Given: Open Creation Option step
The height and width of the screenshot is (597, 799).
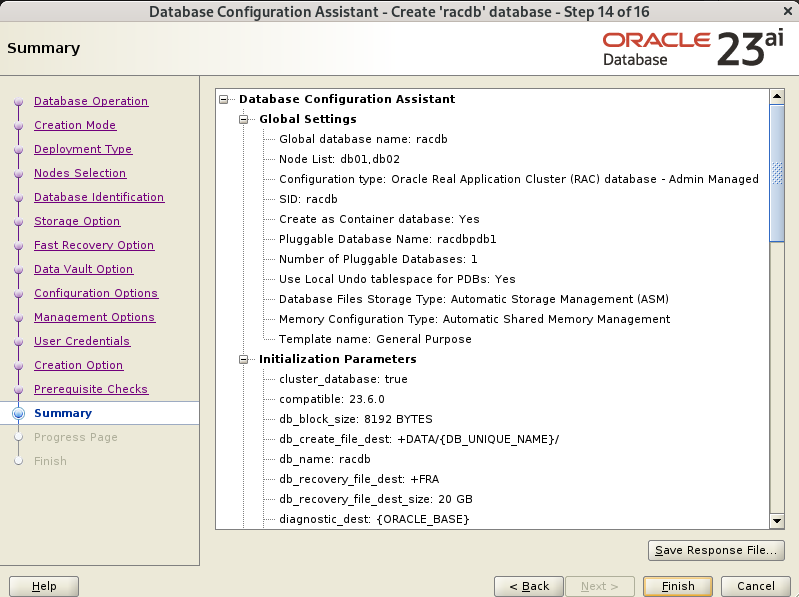Looking at the screenshot, I should tap(78, 365).
